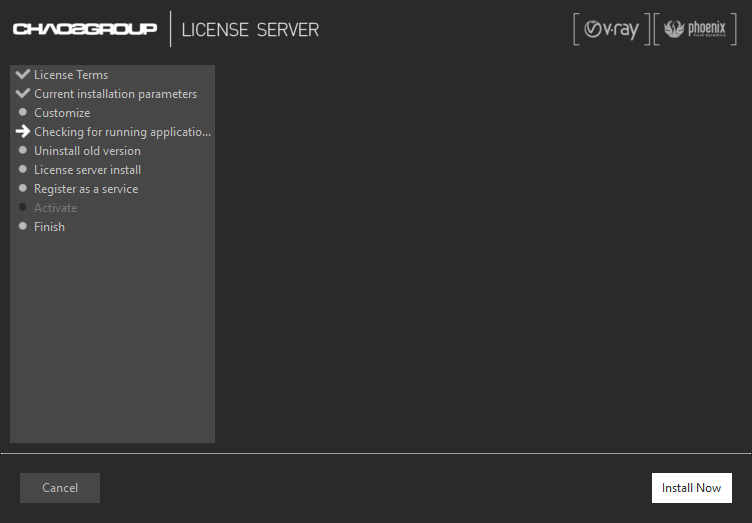
Task: Select the Current installation parameters step
Action: [116, 94]
